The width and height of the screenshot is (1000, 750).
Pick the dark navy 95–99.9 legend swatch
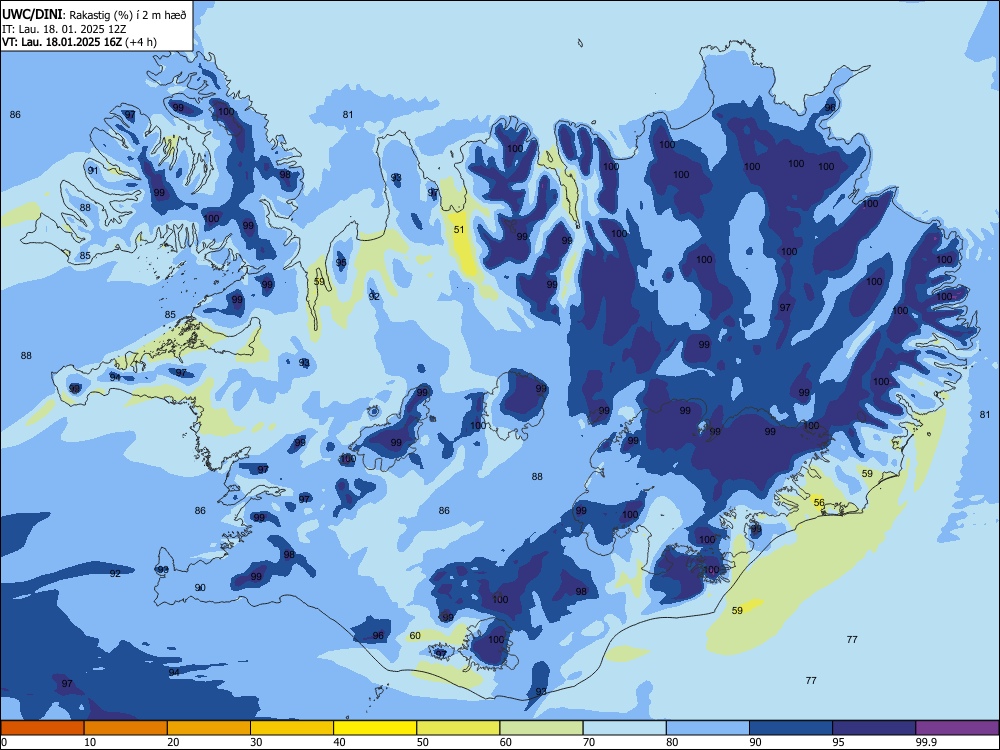click(874, 728)
